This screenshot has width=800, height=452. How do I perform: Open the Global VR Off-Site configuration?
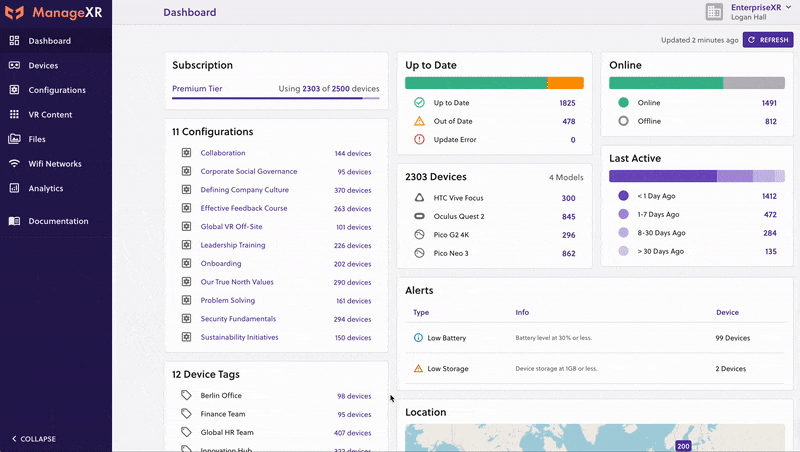coord(231,227)
